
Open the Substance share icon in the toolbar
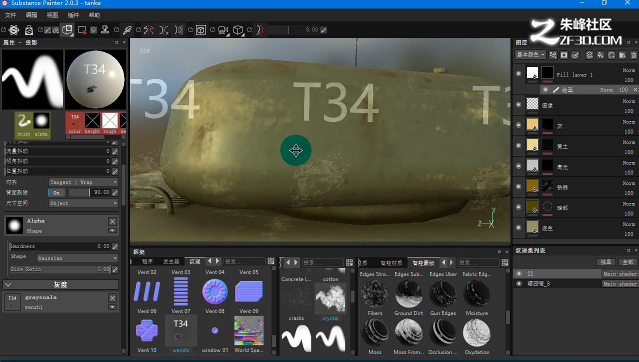(x=14, y=30)
